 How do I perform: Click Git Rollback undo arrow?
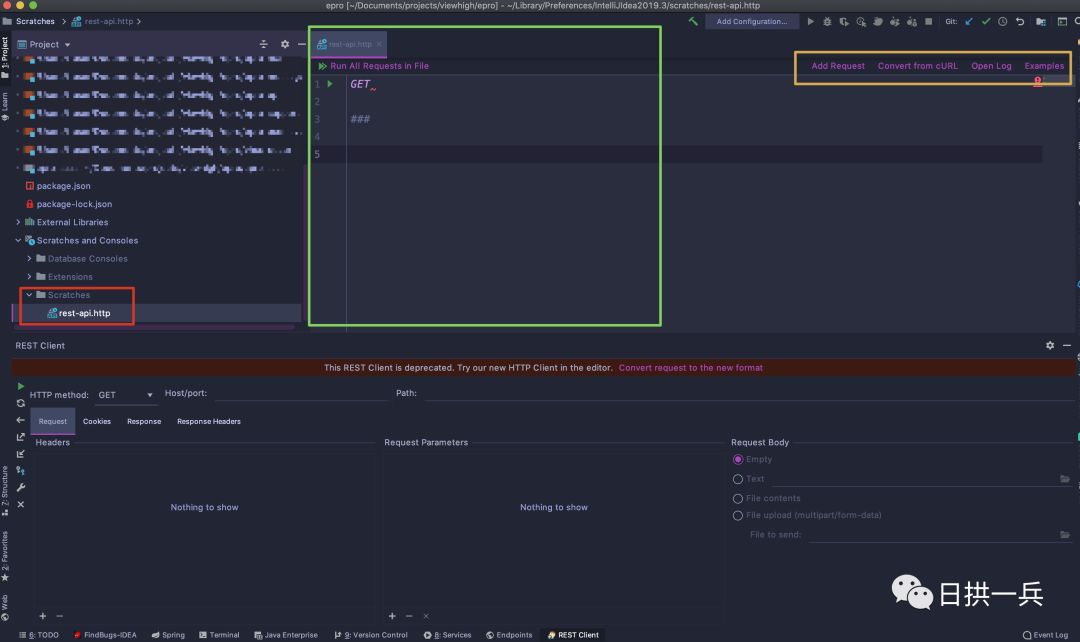(1020, 21)
